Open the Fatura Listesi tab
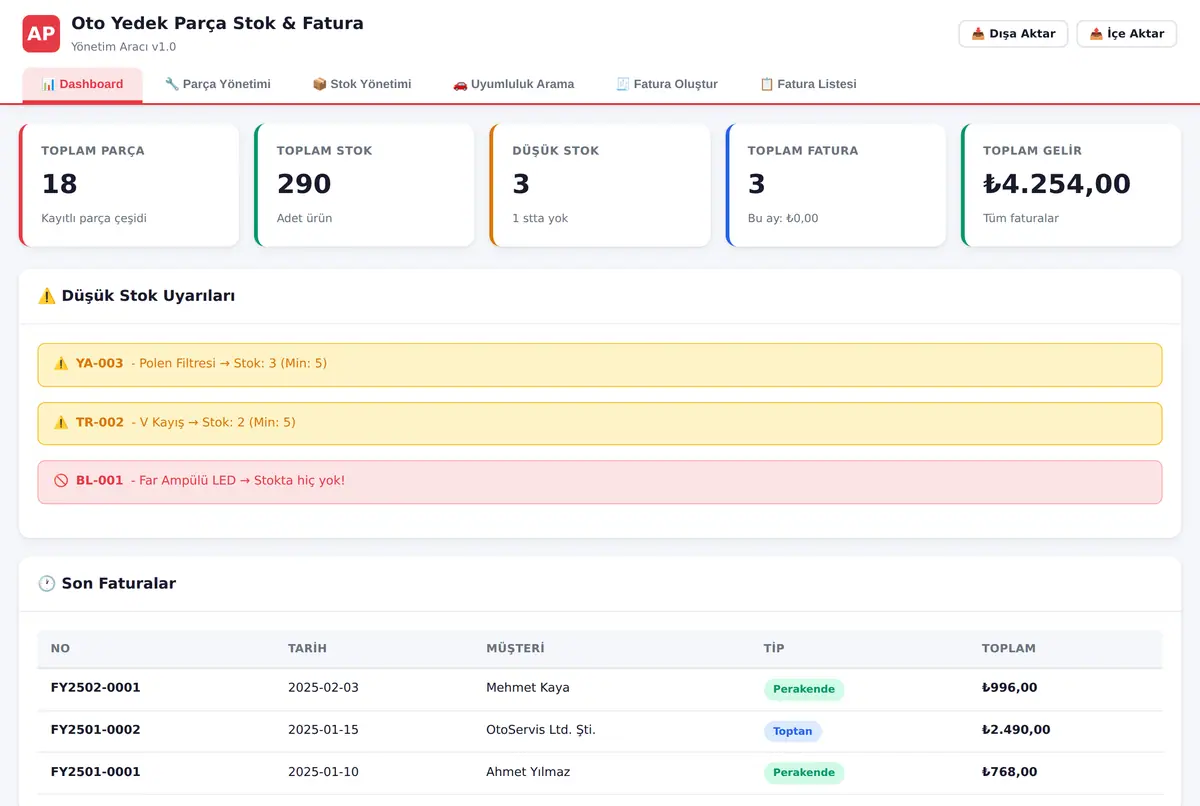1200x806 pixels. tap(808, 85)
